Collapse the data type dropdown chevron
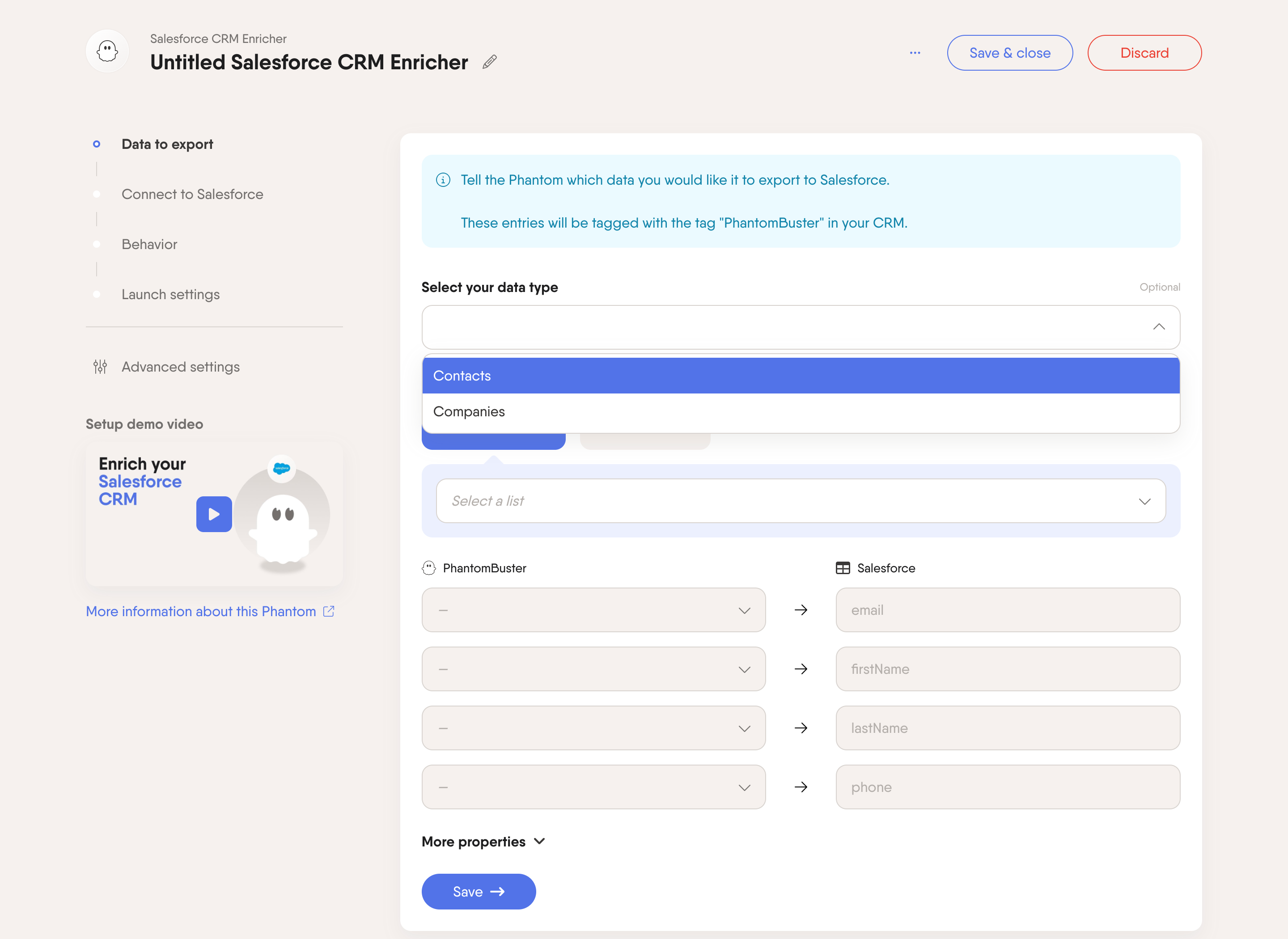This screenshot has width=1288, height=939. pyautogui.click(x=1159, y=327)
